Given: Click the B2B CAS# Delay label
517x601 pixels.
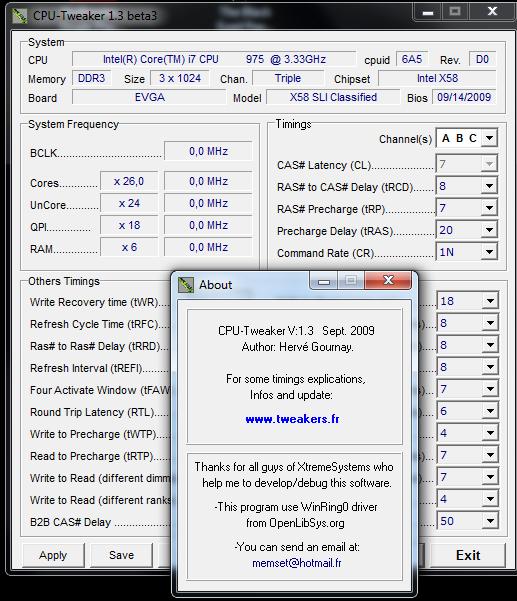Looking at the screenshot, I should (71, 522).
